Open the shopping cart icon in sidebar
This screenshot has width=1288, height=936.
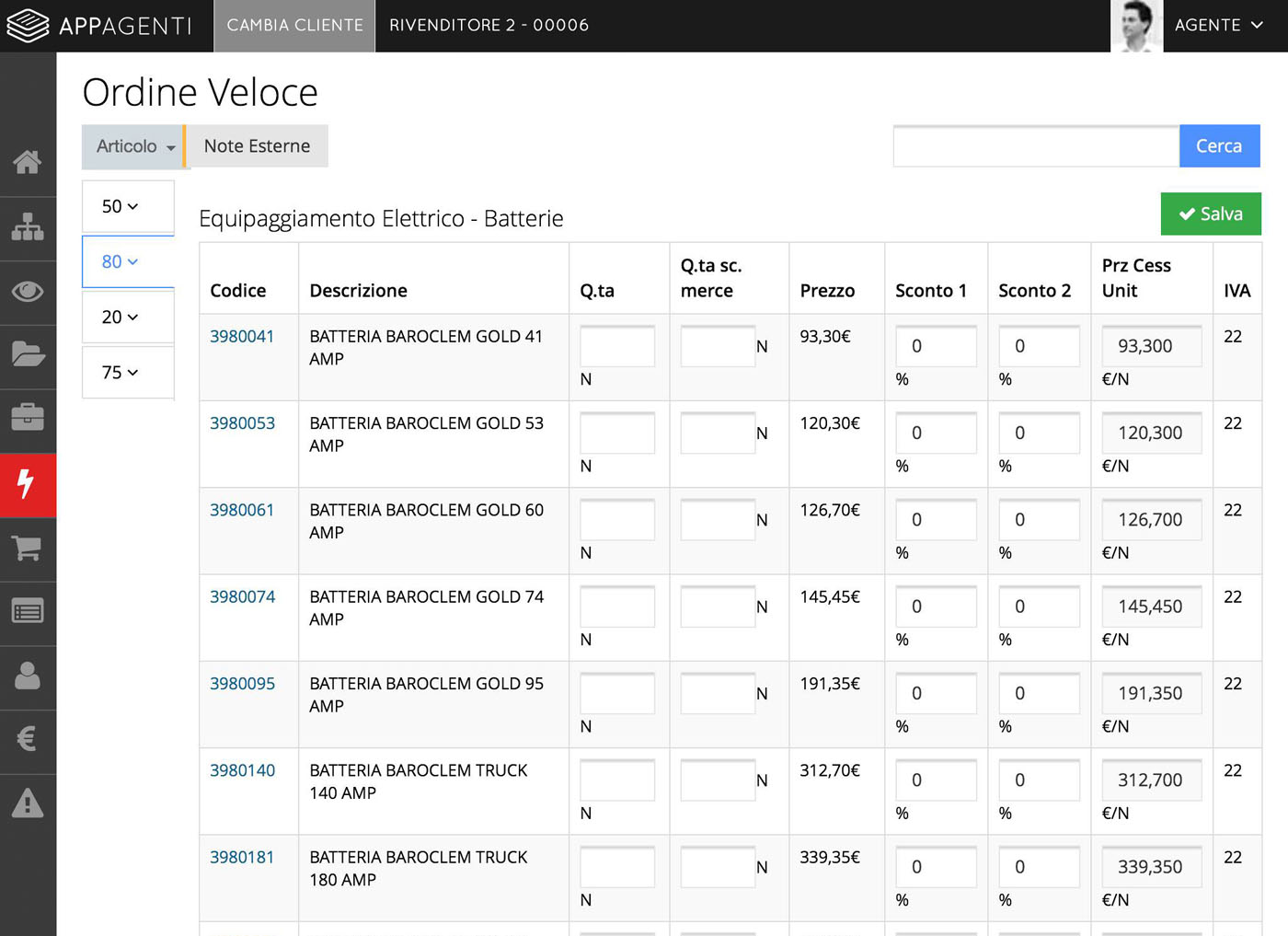tap(28, 549)
